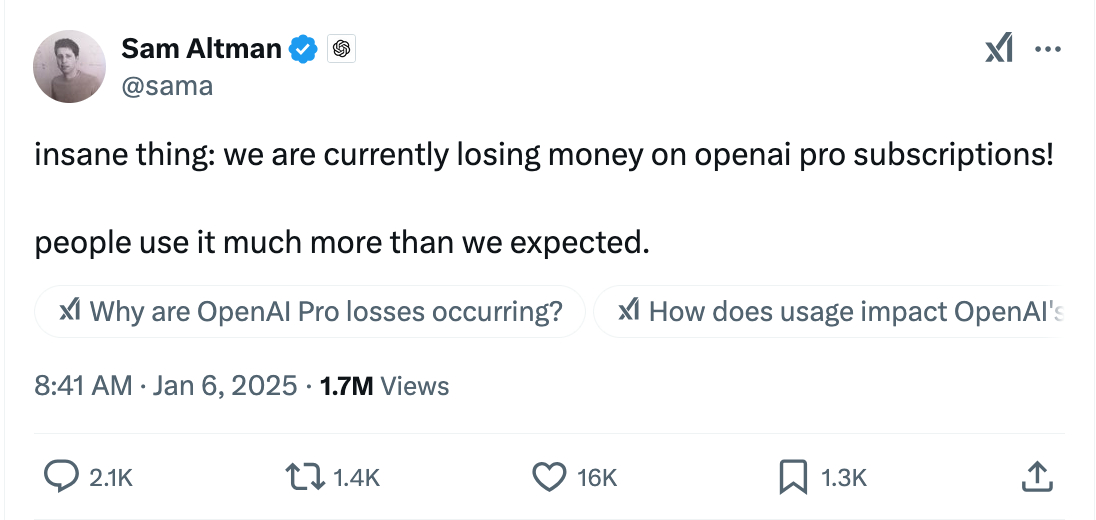Like the post with the heart icon
The height and width of the screenshot is (520, 1096).
(549, 477)
